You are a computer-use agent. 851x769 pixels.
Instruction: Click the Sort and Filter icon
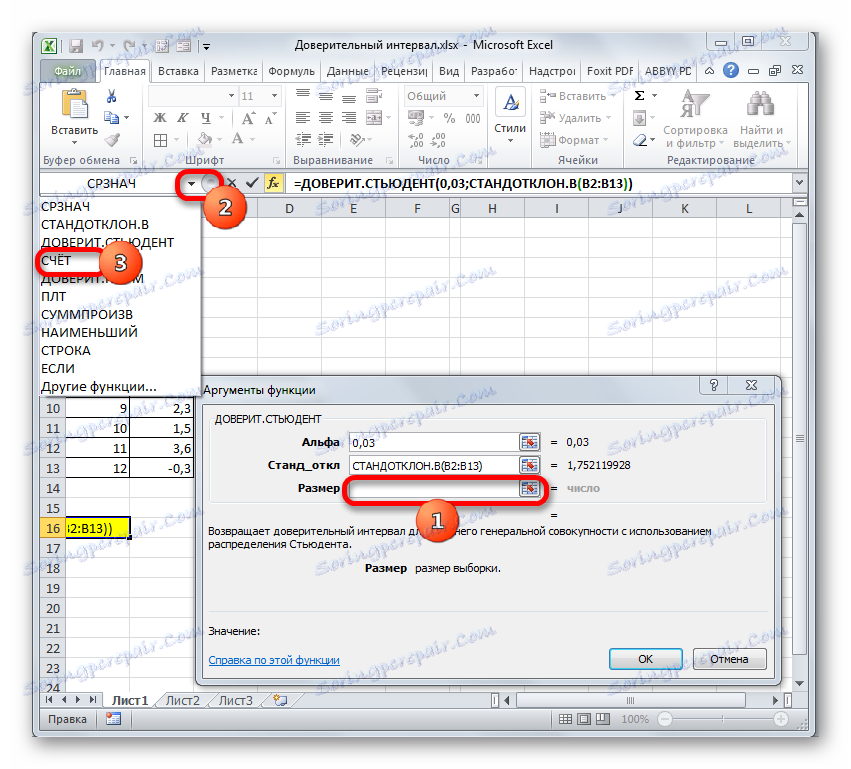point(695,104)
